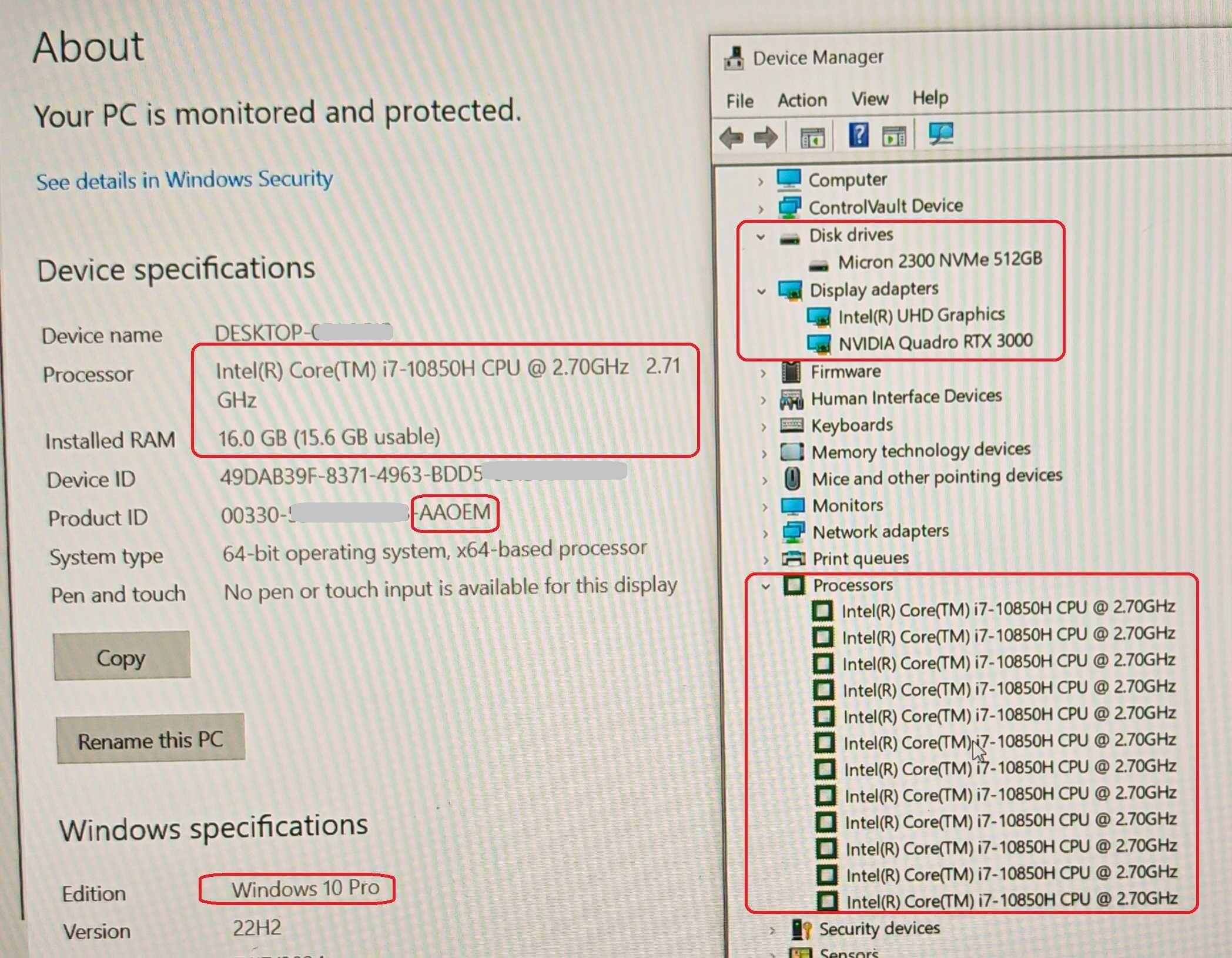The image size is (1232, 958).
Task: Click the Device Manager title icon
Action: 734,58
